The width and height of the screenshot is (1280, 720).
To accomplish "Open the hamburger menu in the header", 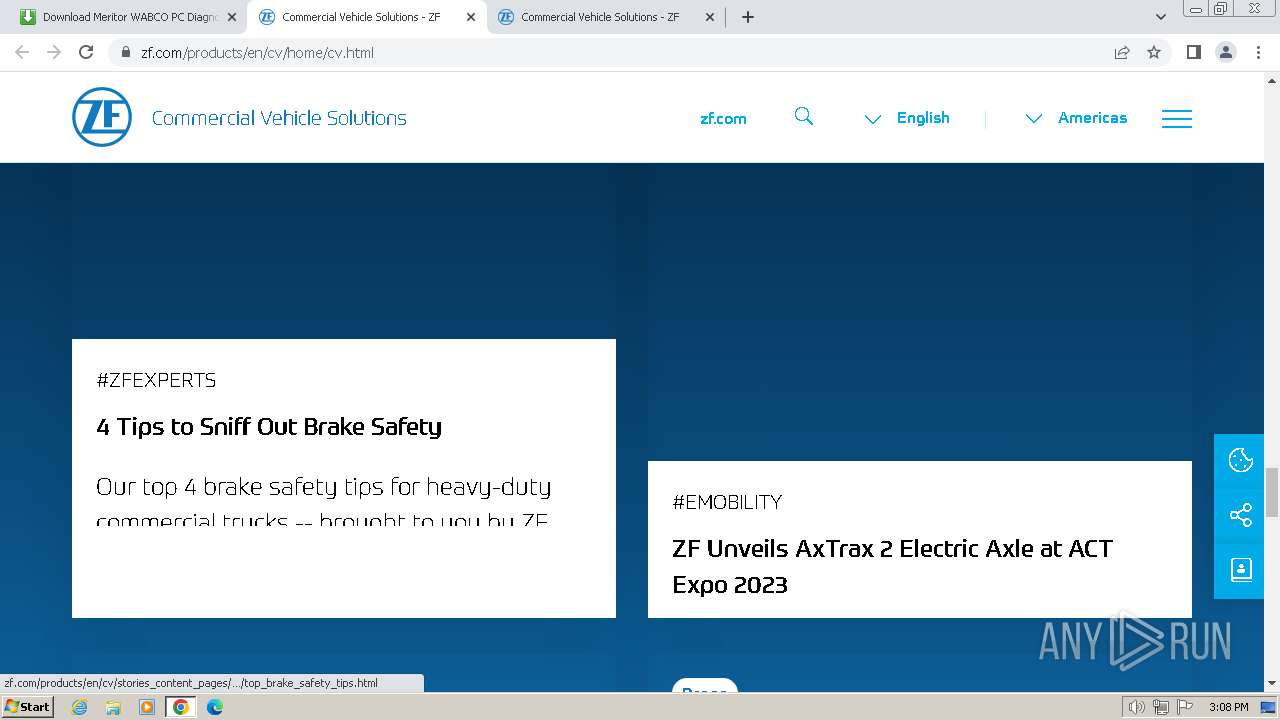I will coord(1176,118).
